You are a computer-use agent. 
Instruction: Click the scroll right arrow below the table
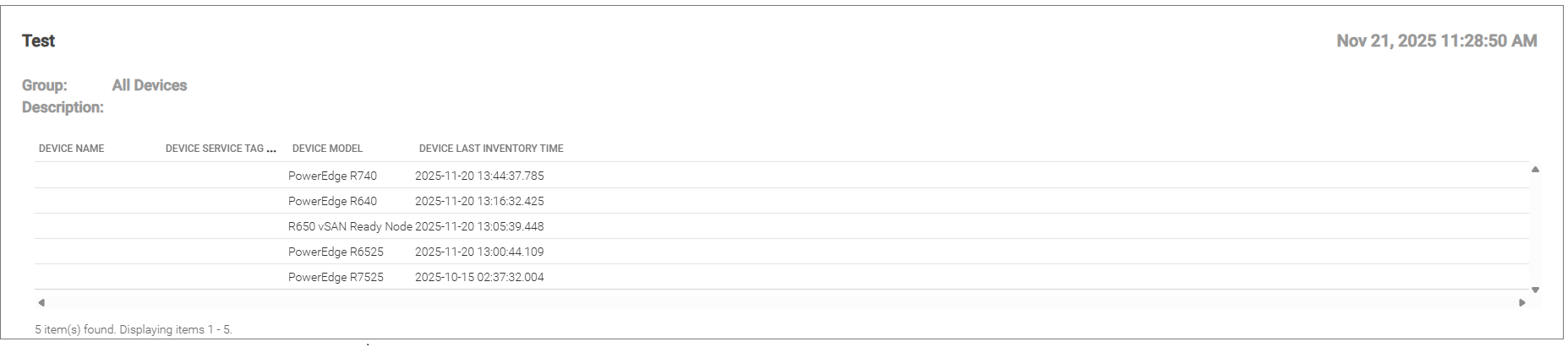(x=1522, y=302)
